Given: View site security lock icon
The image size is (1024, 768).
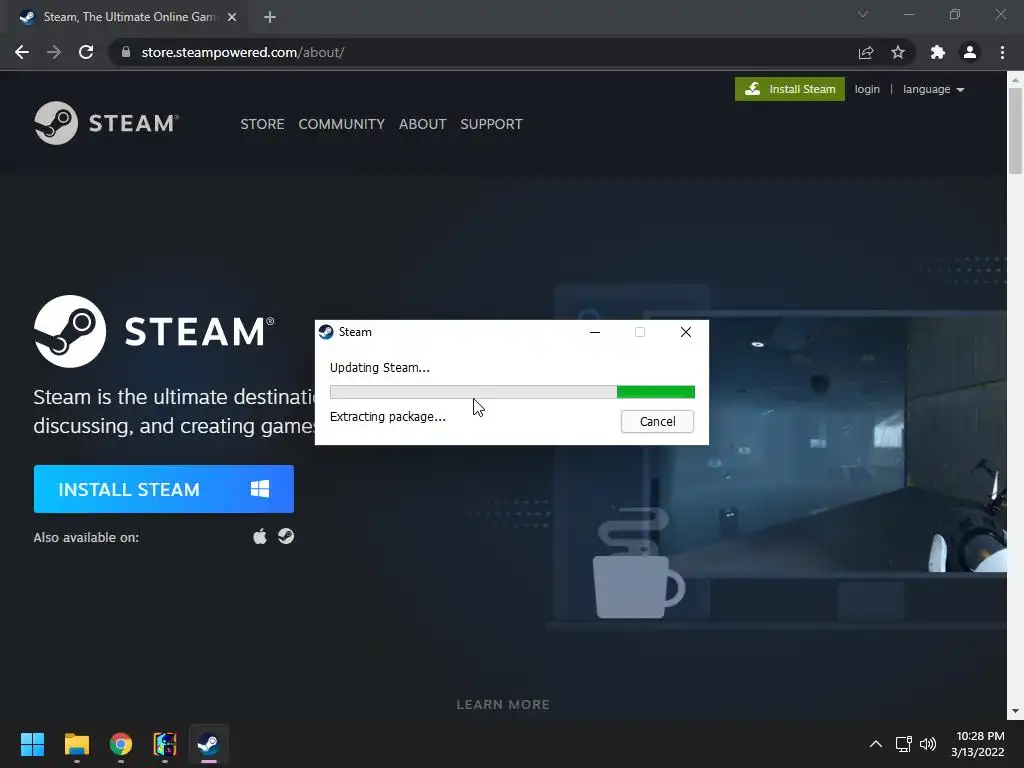Looking at the screenshot, I should [126, 52].
